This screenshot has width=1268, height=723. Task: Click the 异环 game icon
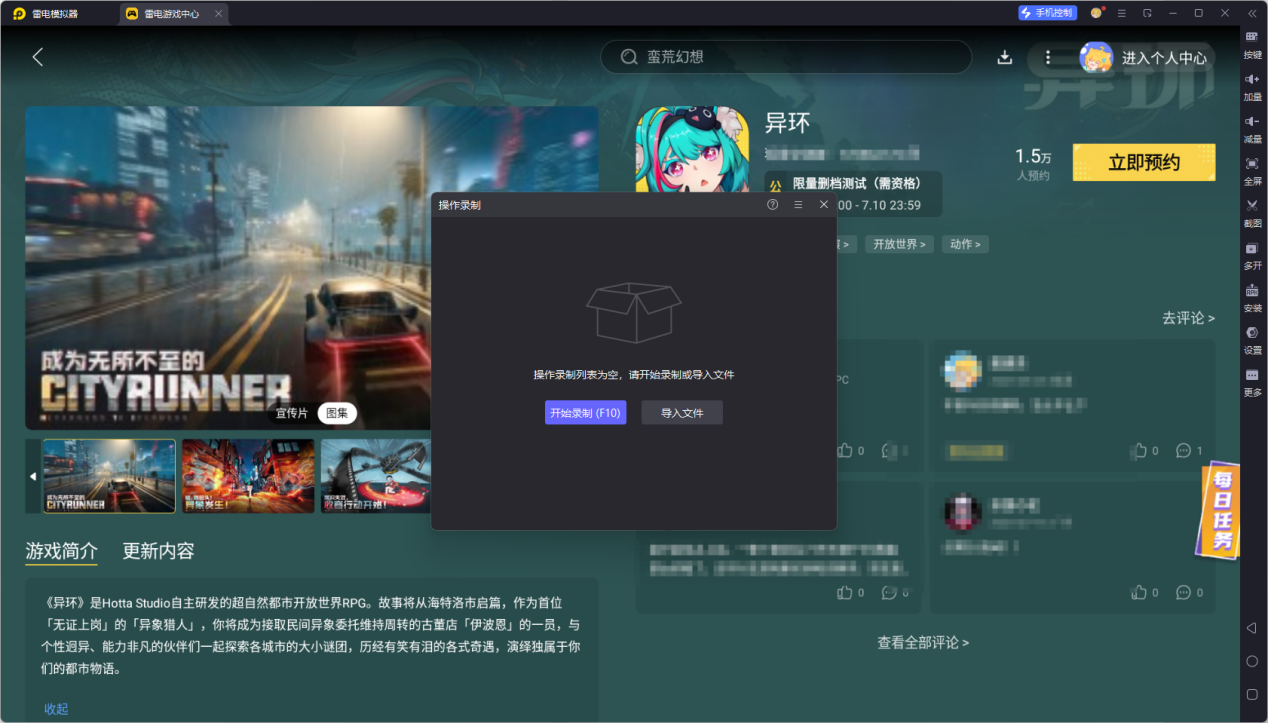[x=692, y=150]
